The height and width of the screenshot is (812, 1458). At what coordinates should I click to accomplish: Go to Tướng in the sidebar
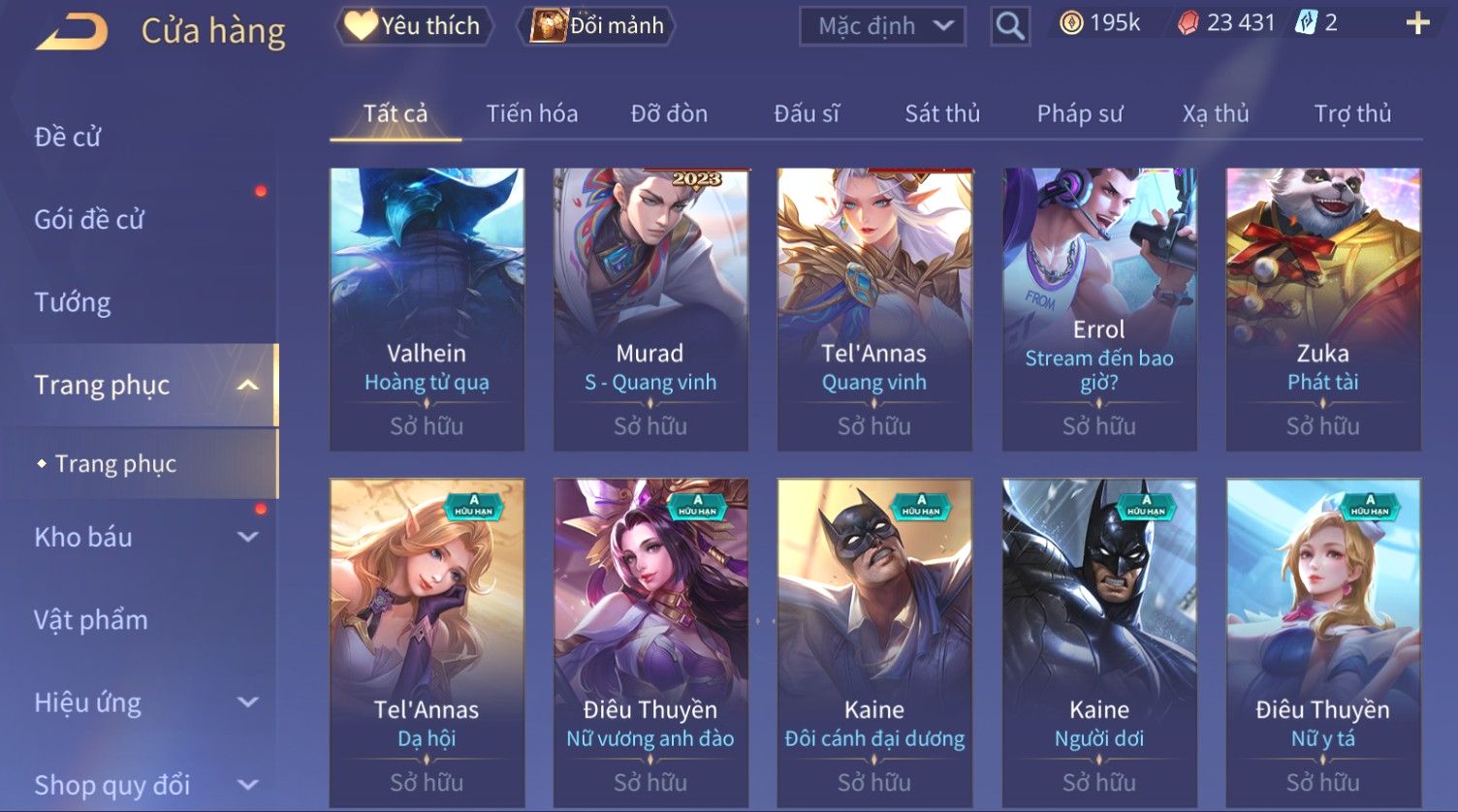click(x=73, y=302)
